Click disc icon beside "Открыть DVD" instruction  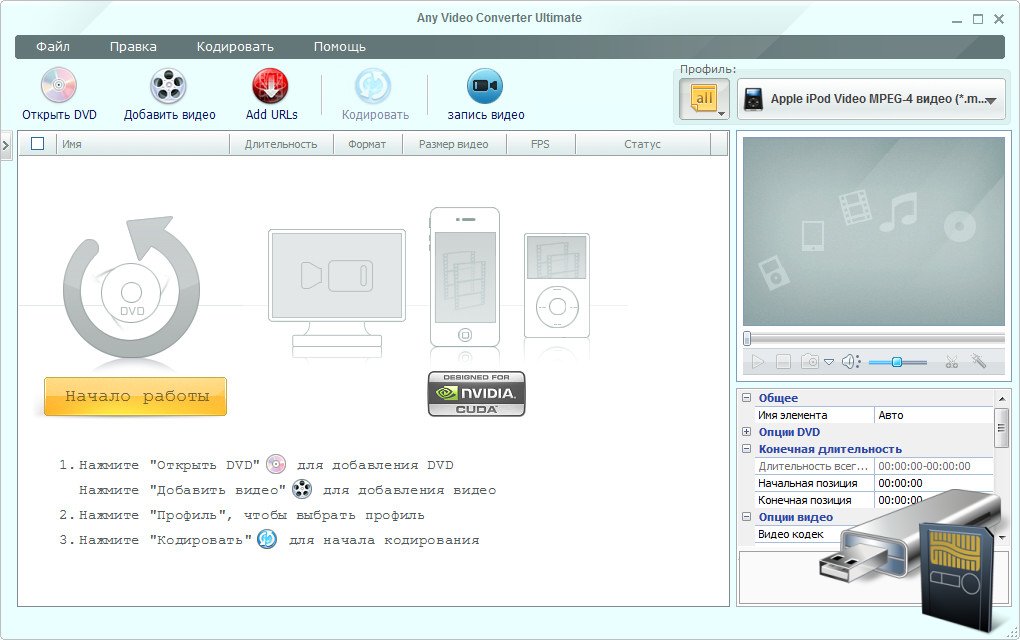276,464
